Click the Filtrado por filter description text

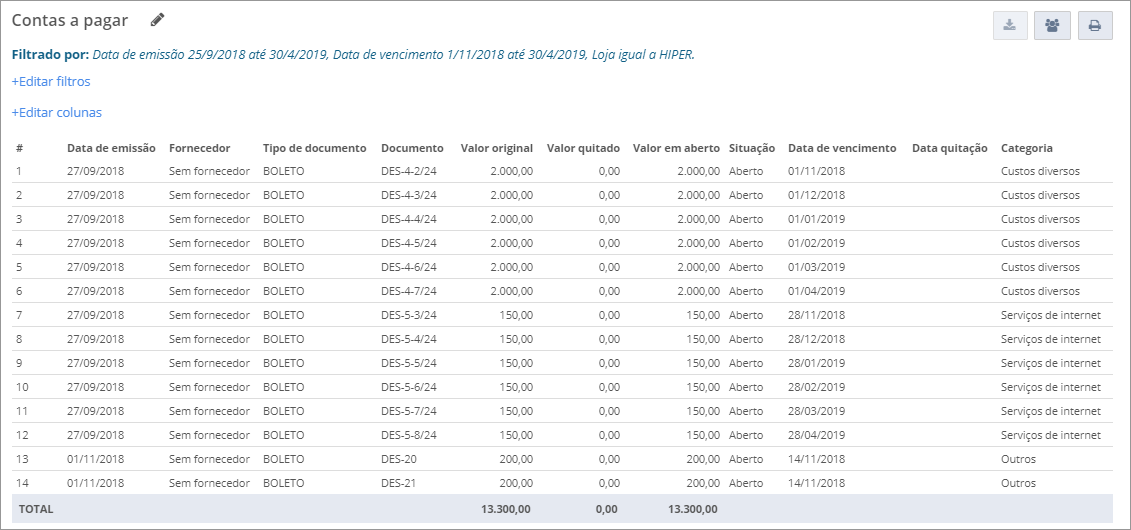coord(353,54)
